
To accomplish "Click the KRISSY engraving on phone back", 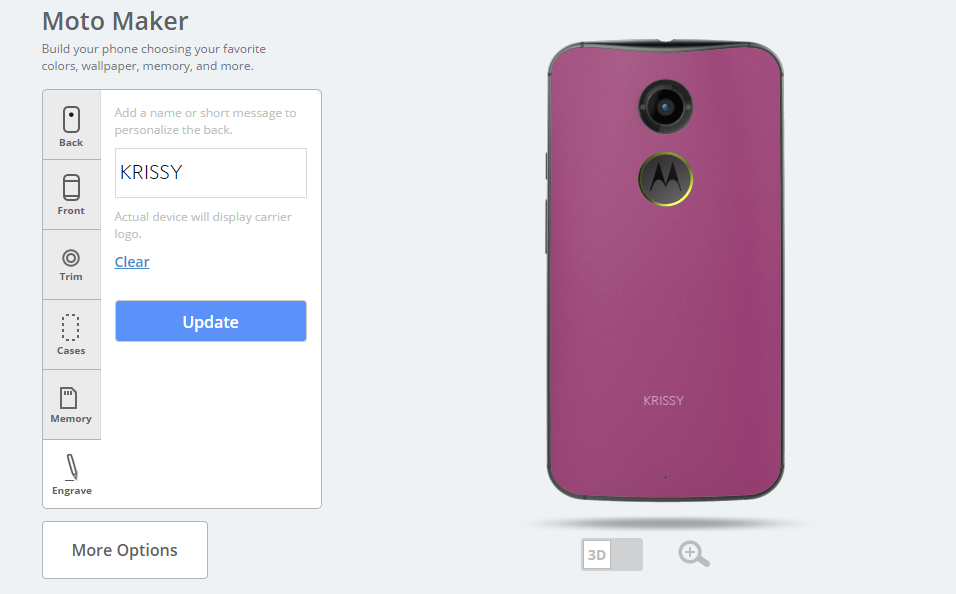I will click(x=663, y=401).
